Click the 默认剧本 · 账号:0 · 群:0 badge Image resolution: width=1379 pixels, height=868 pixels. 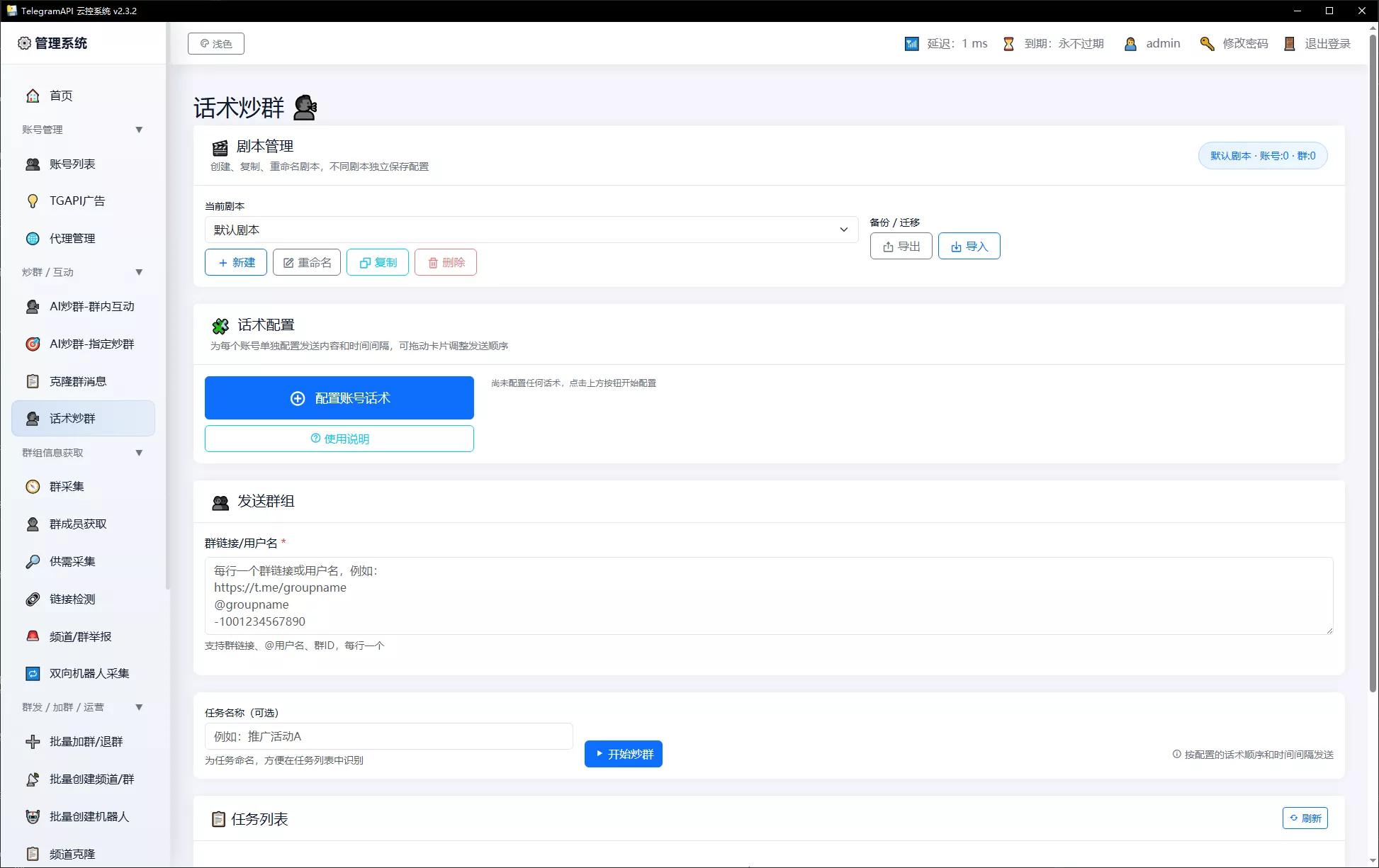[1263, 156]
